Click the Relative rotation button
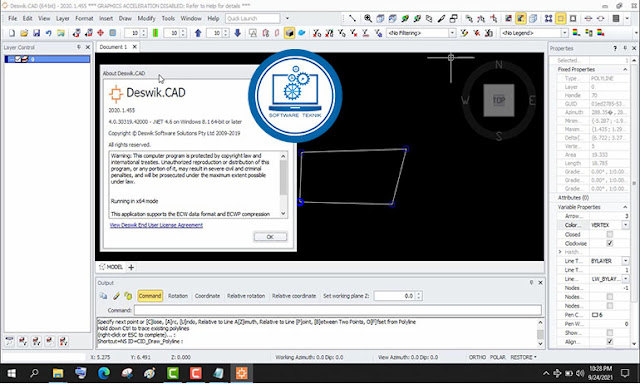Screen dimensions: 640x384 [246, 296]
